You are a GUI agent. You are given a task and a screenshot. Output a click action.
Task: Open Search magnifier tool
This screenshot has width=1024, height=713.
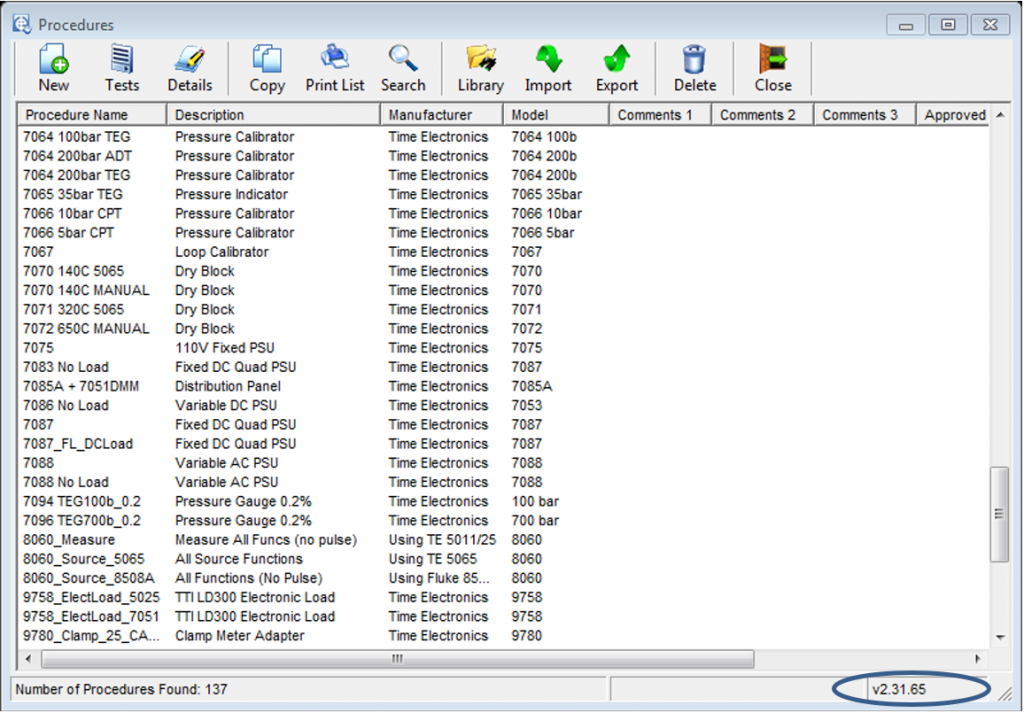click(x=403, y=60)
